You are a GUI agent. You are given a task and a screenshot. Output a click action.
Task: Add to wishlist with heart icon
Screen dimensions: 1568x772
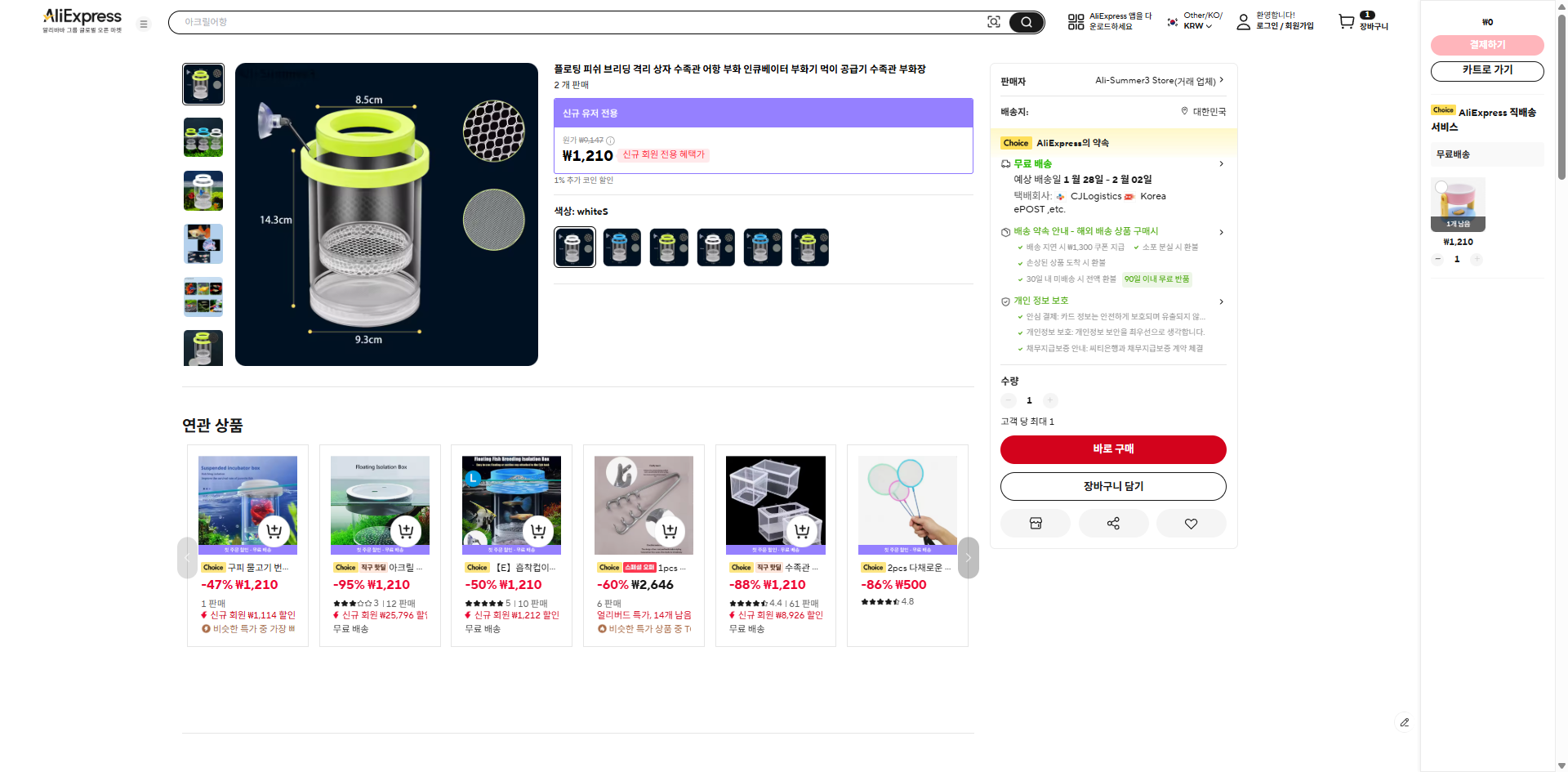coord(1191,524)
